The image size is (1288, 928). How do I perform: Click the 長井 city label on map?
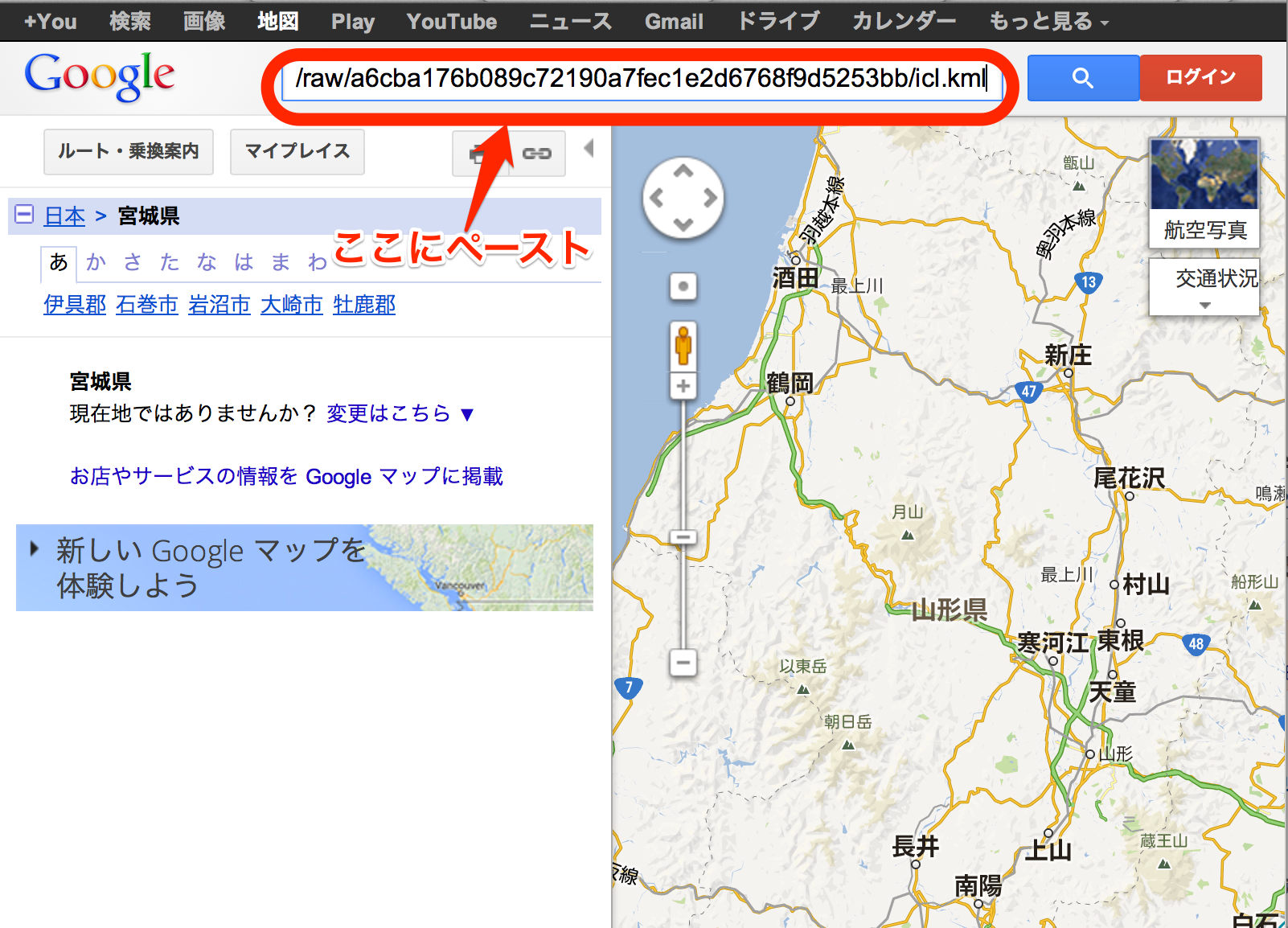click(x=915, y=847)
